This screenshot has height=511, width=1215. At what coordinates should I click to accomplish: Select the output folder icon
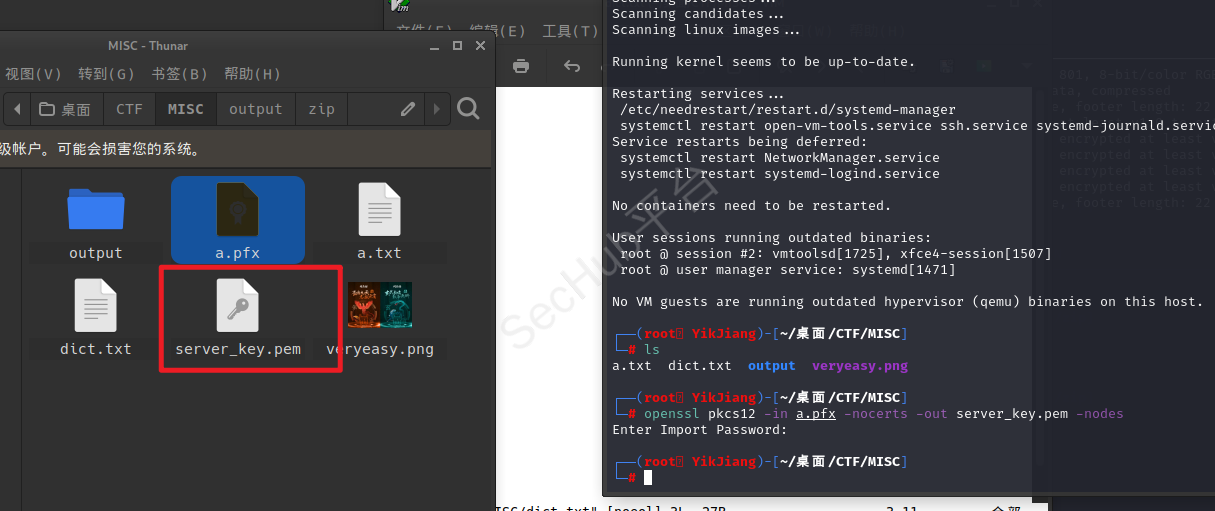[x=96, y=209]
